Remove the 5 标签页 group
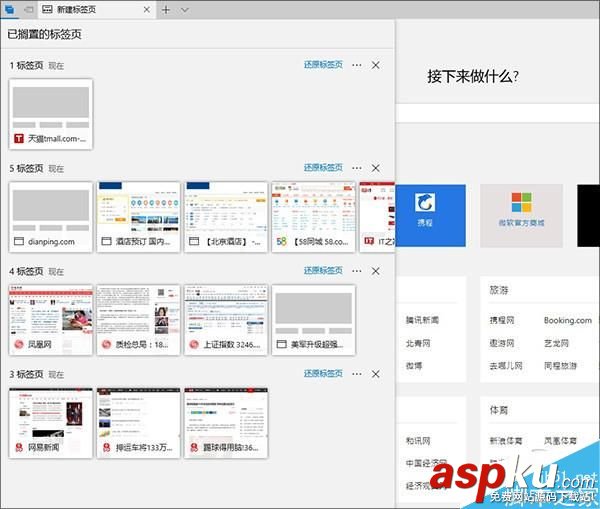Image resolution: width=600 pixels, height=509 pixels. coord(376,168)
